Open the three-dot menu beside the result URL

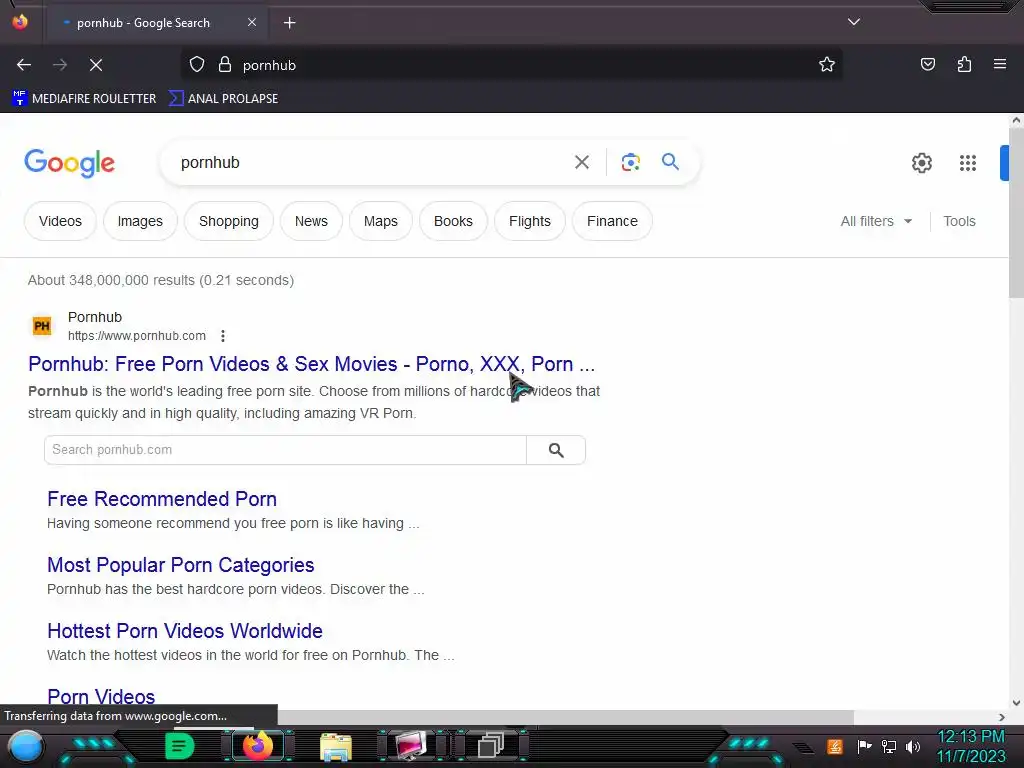[223, 336]
